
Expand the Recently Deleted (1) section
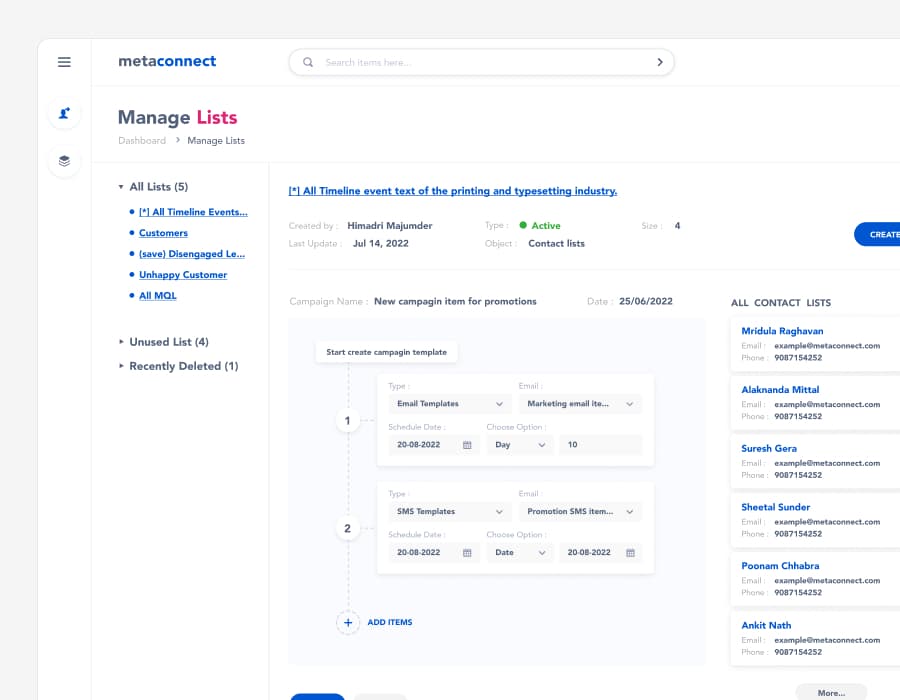point(121,366)
